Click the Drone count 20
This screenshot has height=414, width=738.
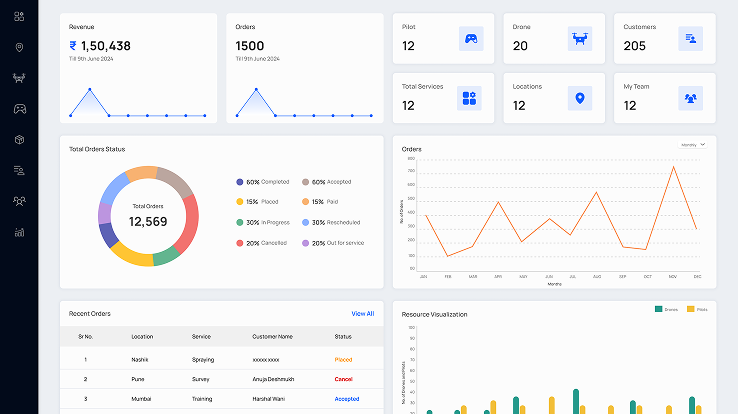click(520, 46)
